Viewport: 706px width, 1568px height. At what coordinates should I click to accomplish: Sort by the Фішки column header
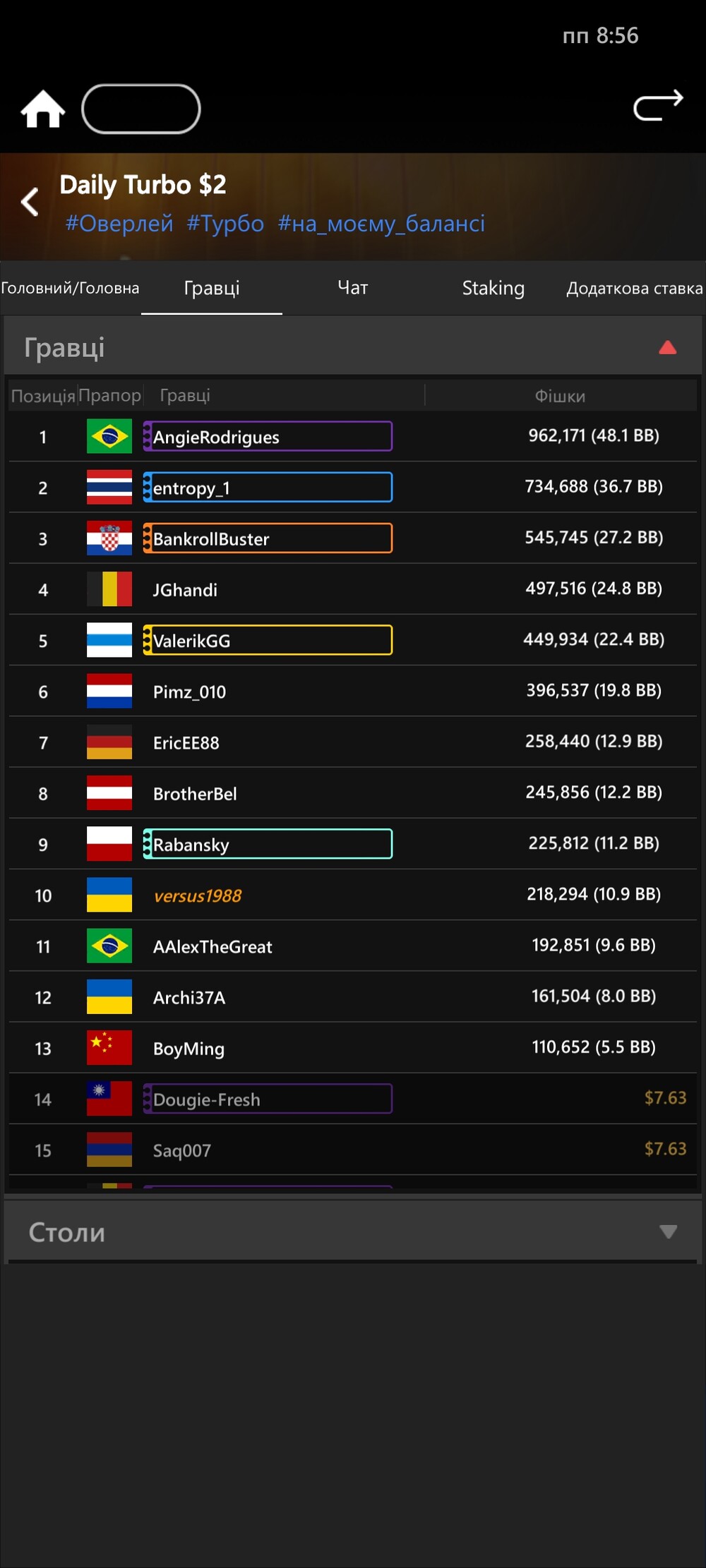click(560, 396)
